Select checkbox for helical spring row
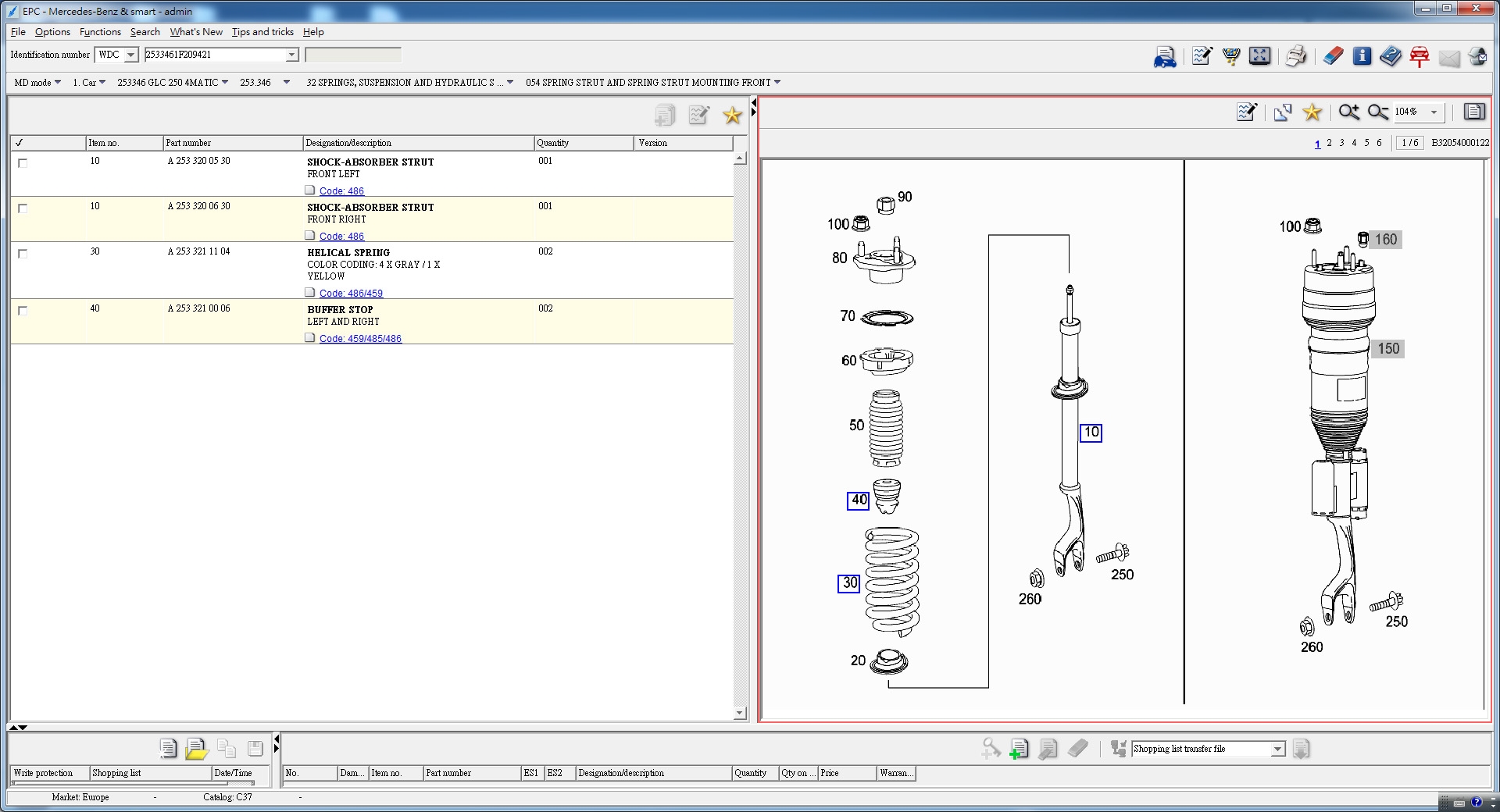1500x812 pixels. click(x=23, y=254)
